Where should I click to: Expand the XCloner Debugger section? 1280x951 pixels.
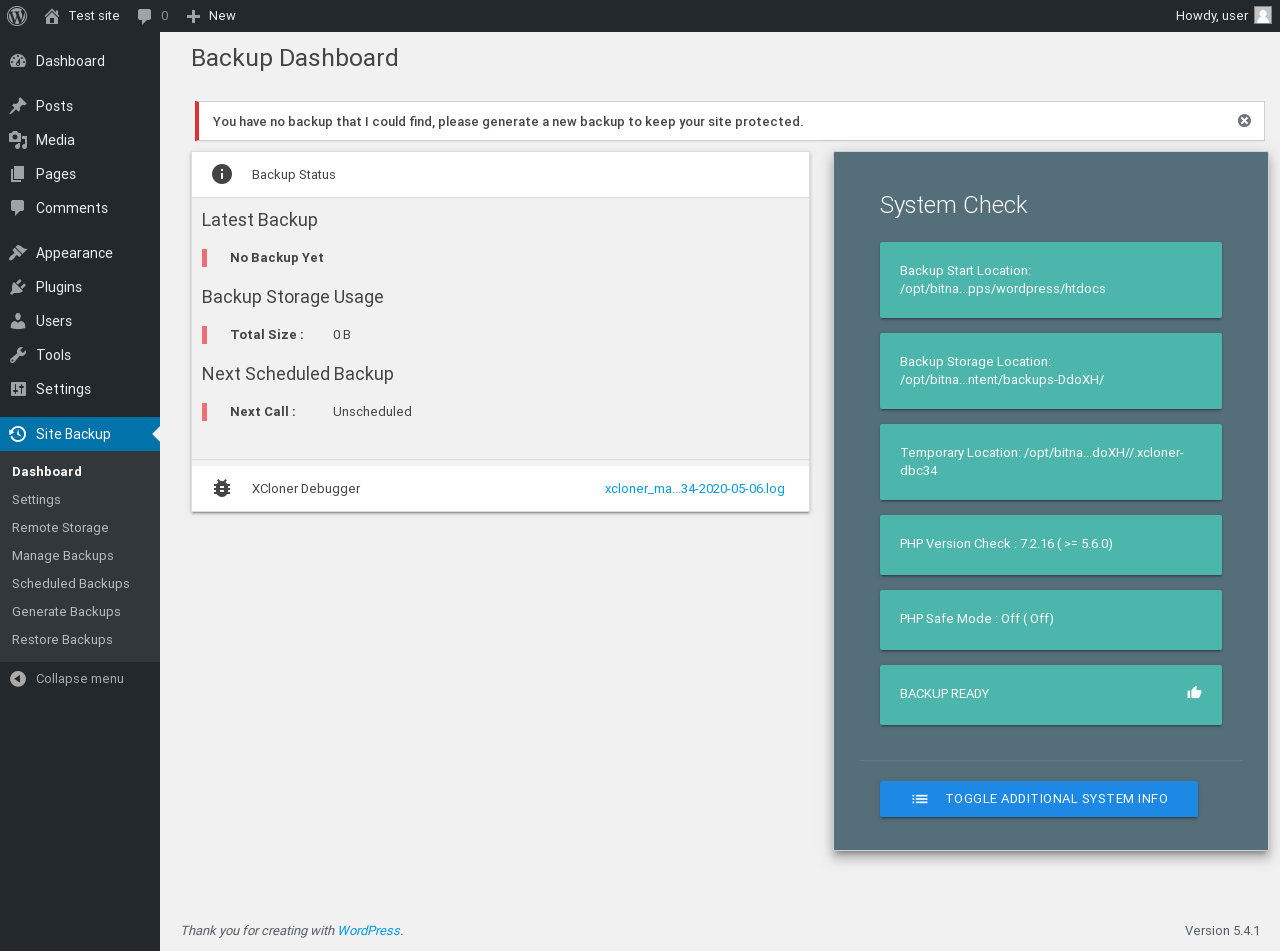(306, 489)
